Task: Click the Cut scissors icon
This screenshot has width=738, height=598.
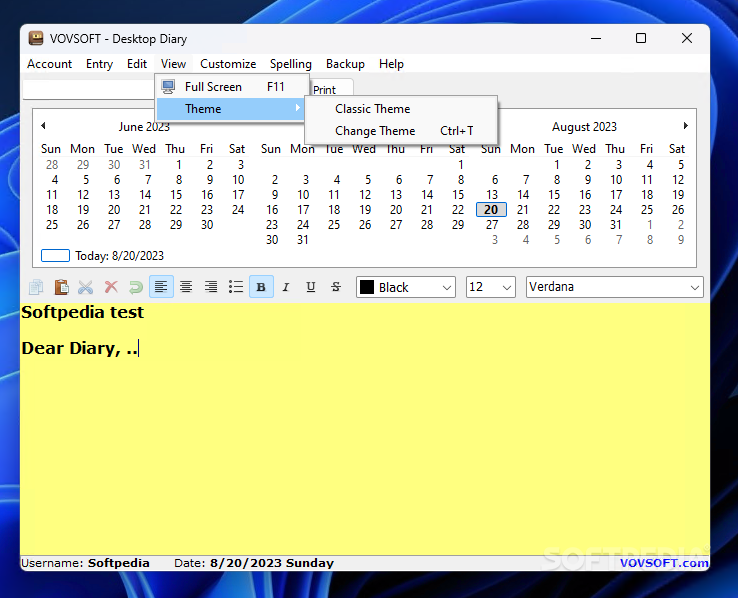Action: point(86,287)
